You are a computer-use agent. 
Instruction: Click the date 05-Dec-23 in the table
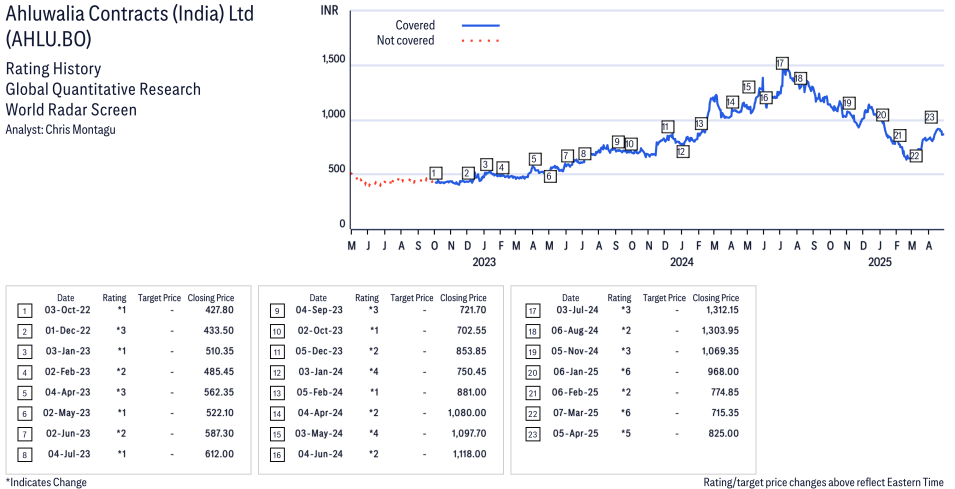[320, 351]
